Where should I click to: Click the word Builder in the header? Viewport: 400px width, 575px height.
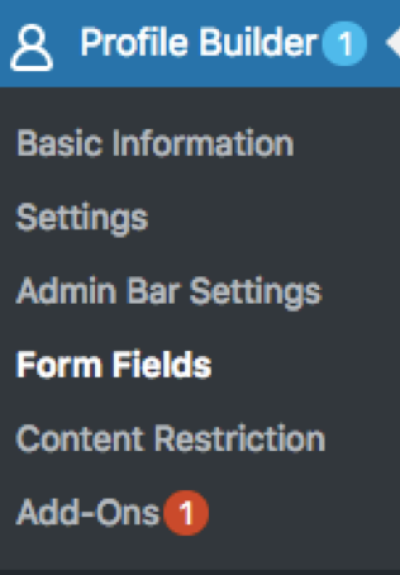258,43
